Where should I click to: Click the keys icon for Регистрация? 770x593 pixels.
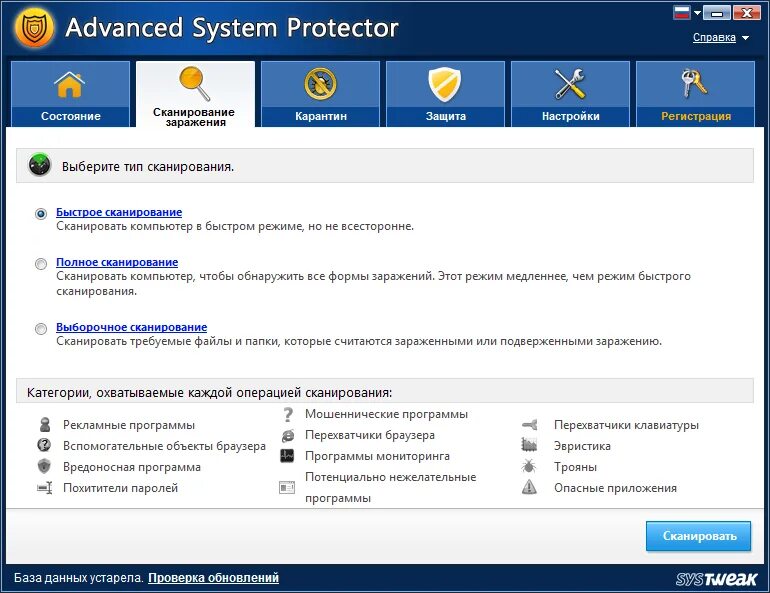(x=694, y=83)
